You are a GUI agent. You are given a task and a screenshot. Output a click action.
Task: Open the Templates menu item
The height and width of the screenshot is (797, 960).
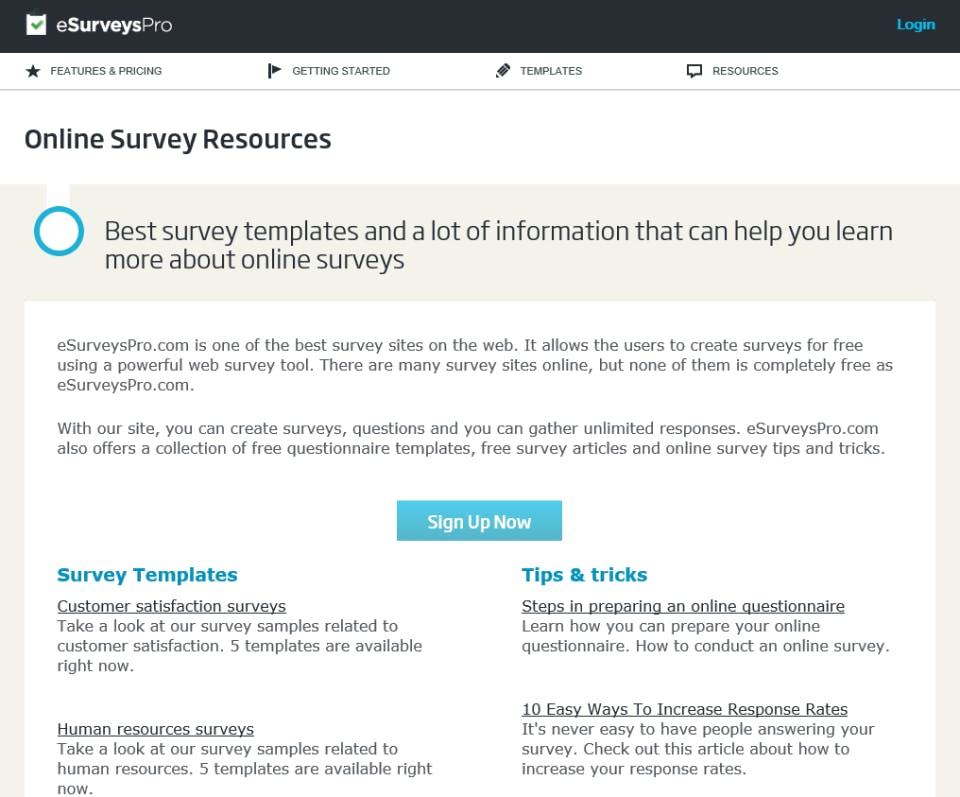pos(551,71)
